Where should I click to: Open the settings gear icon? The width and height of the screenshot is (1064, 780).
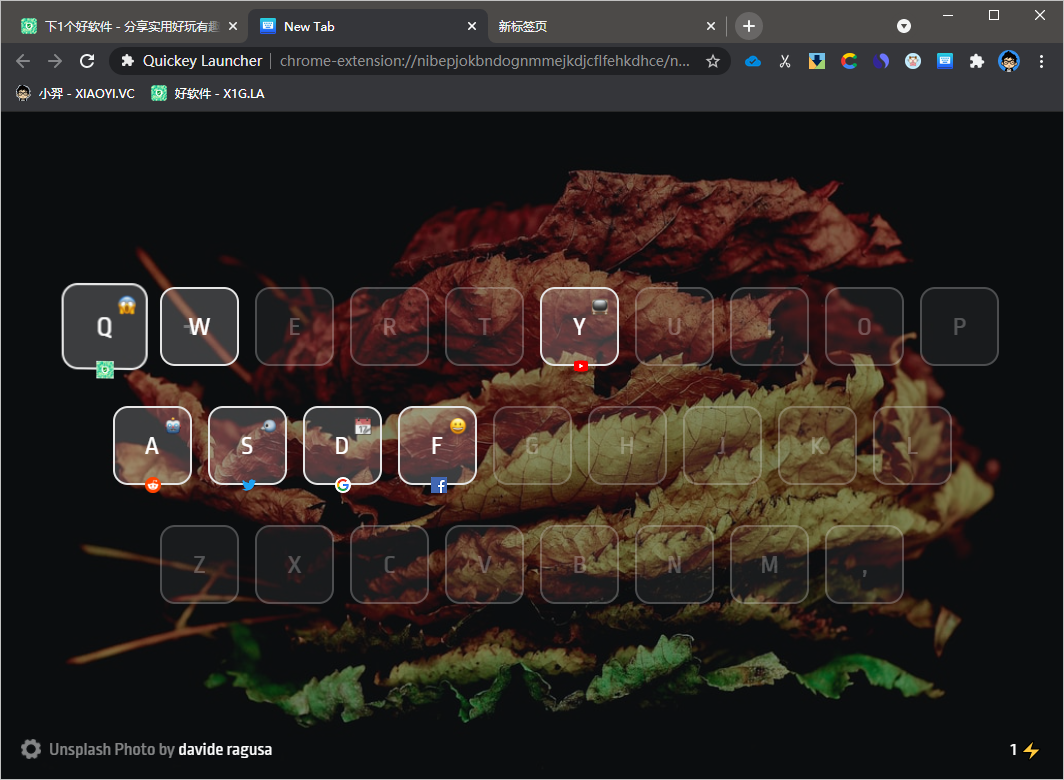31,749
